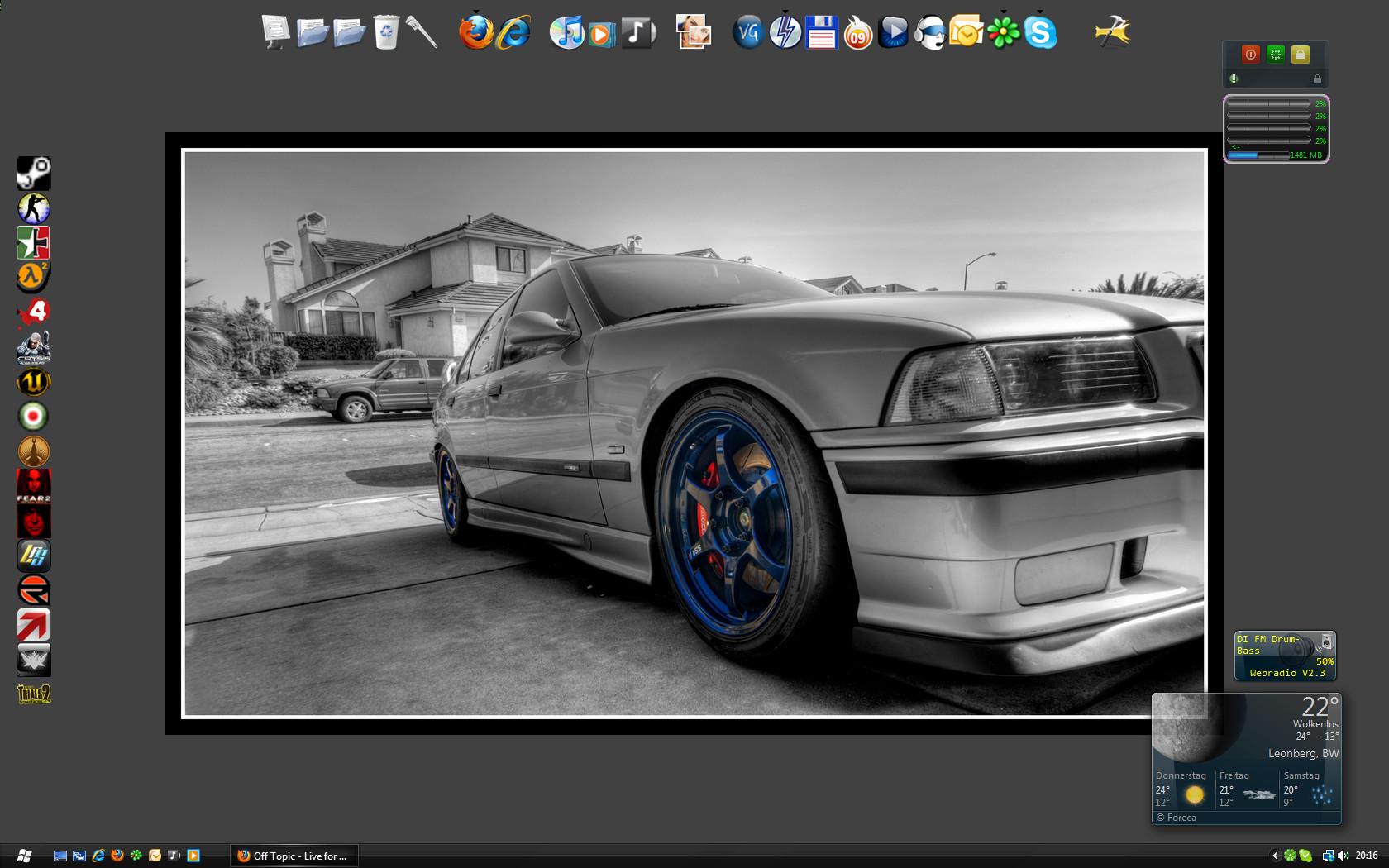Viewport: 1389px width, 868px height.
Task: Click the red-green star game icon in sidebar
Action: pyautogui.click(x=34, y=243)
